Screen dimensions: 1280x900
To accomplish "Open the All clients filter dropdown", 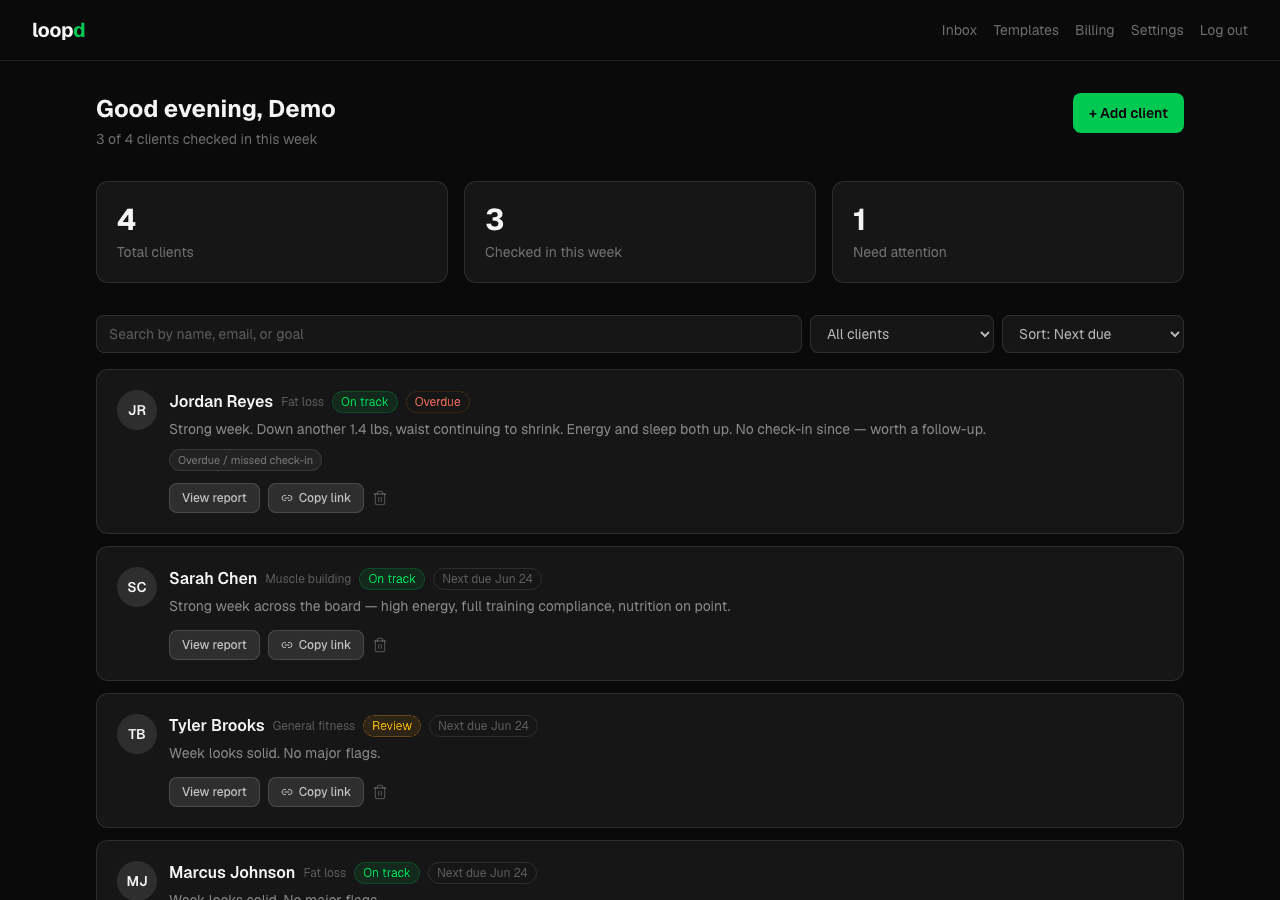I will (902, 334).
